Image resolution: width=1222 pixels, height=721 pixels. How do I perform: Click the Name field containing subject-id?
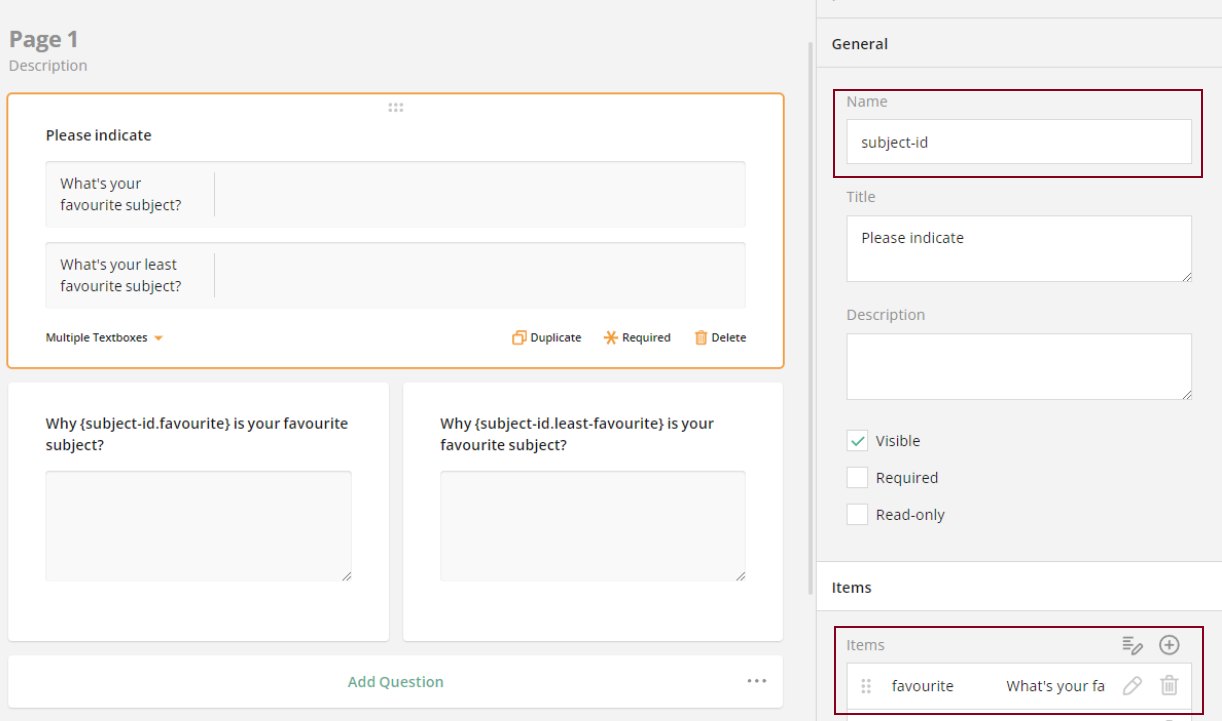[x=1018, y=142]
